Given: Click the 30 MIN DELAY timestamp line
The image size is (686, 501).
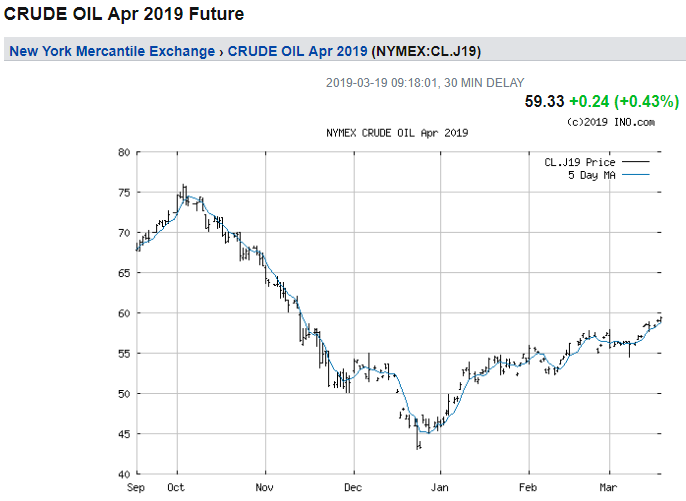Looking at the screenshot, I should pyautogui.click(x=425, y=83).
